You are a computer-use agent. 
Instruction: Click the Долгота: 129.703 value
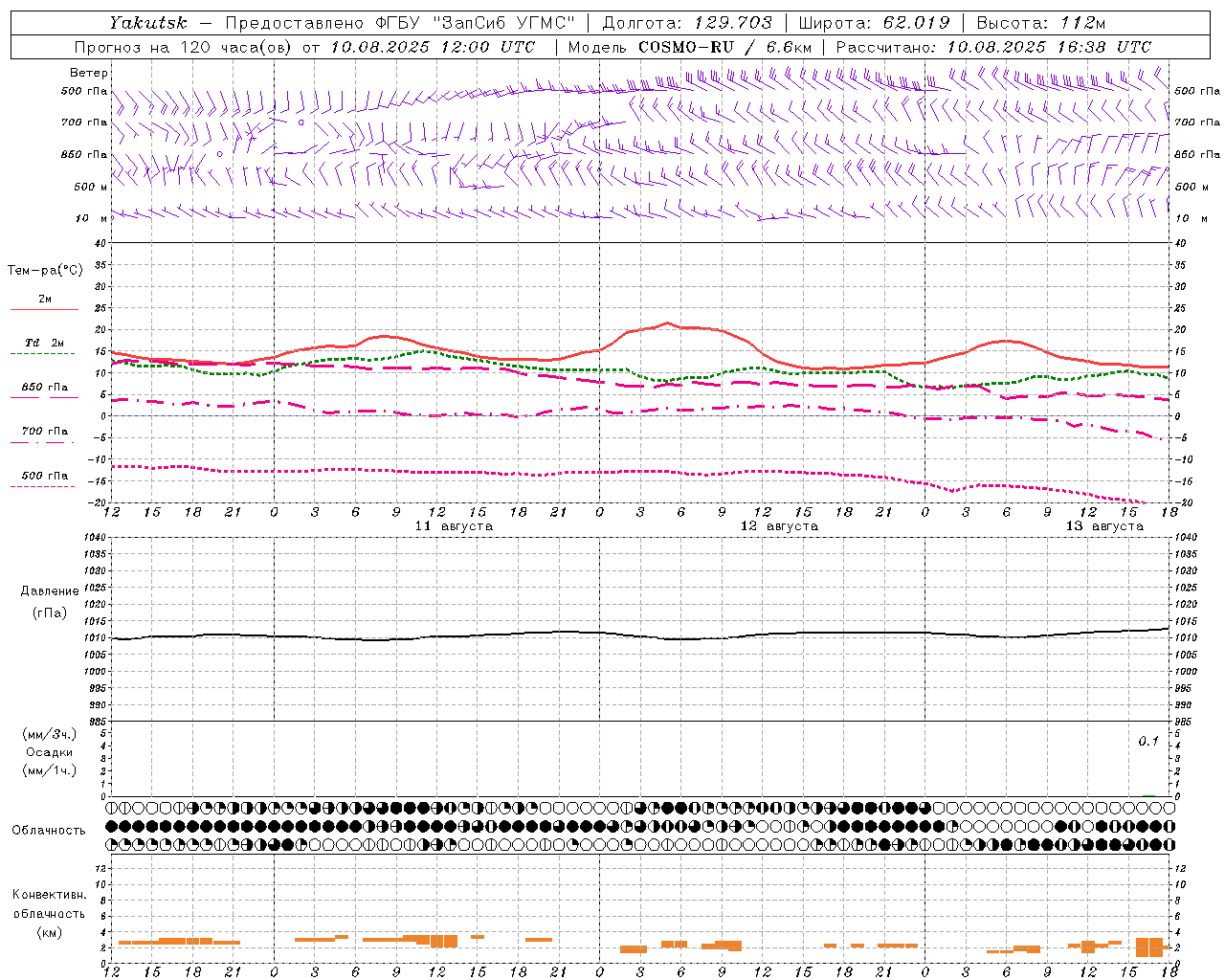tap(687, 23)
